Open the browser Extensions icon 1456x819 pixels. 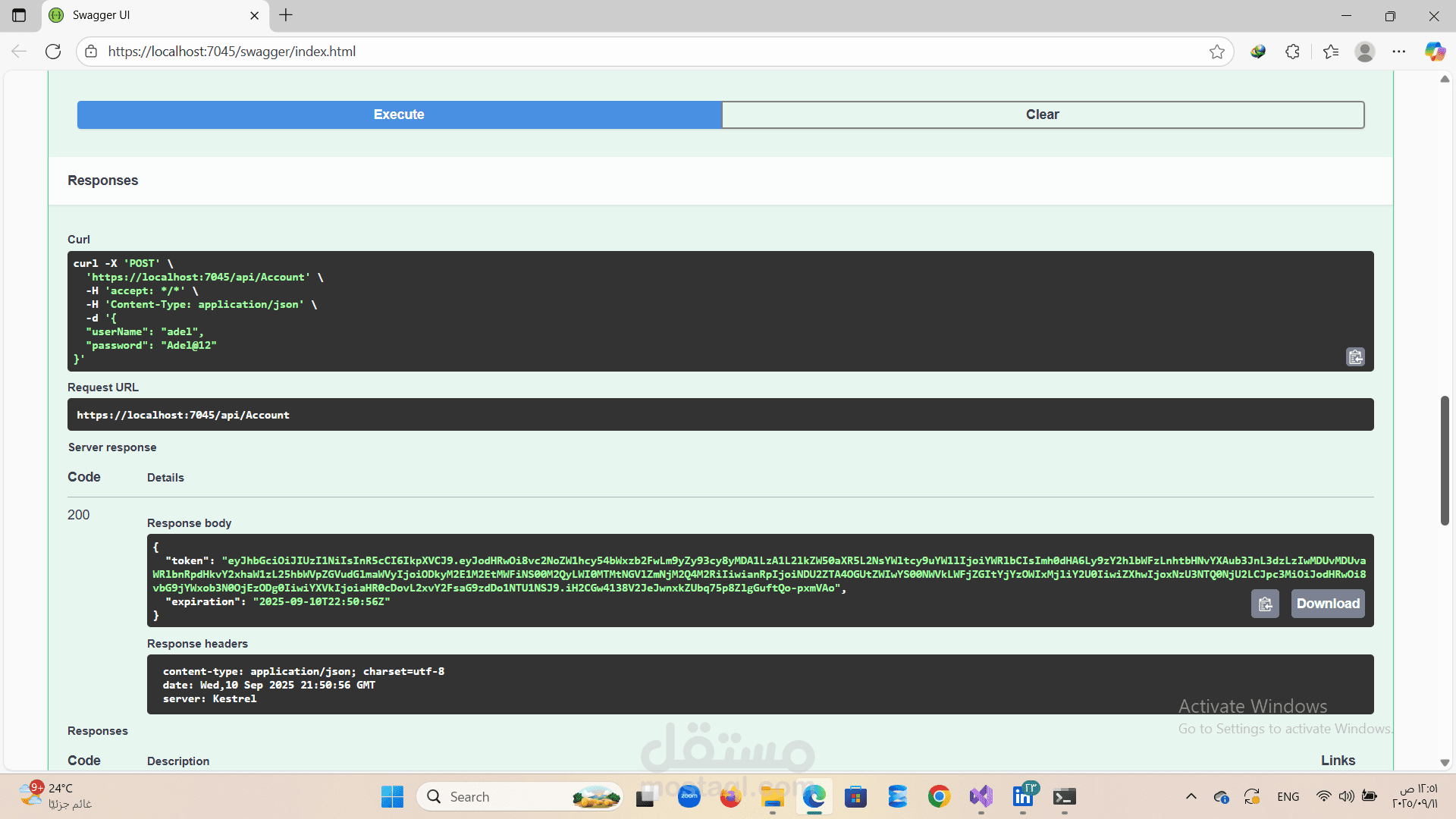coord(1293,52)
